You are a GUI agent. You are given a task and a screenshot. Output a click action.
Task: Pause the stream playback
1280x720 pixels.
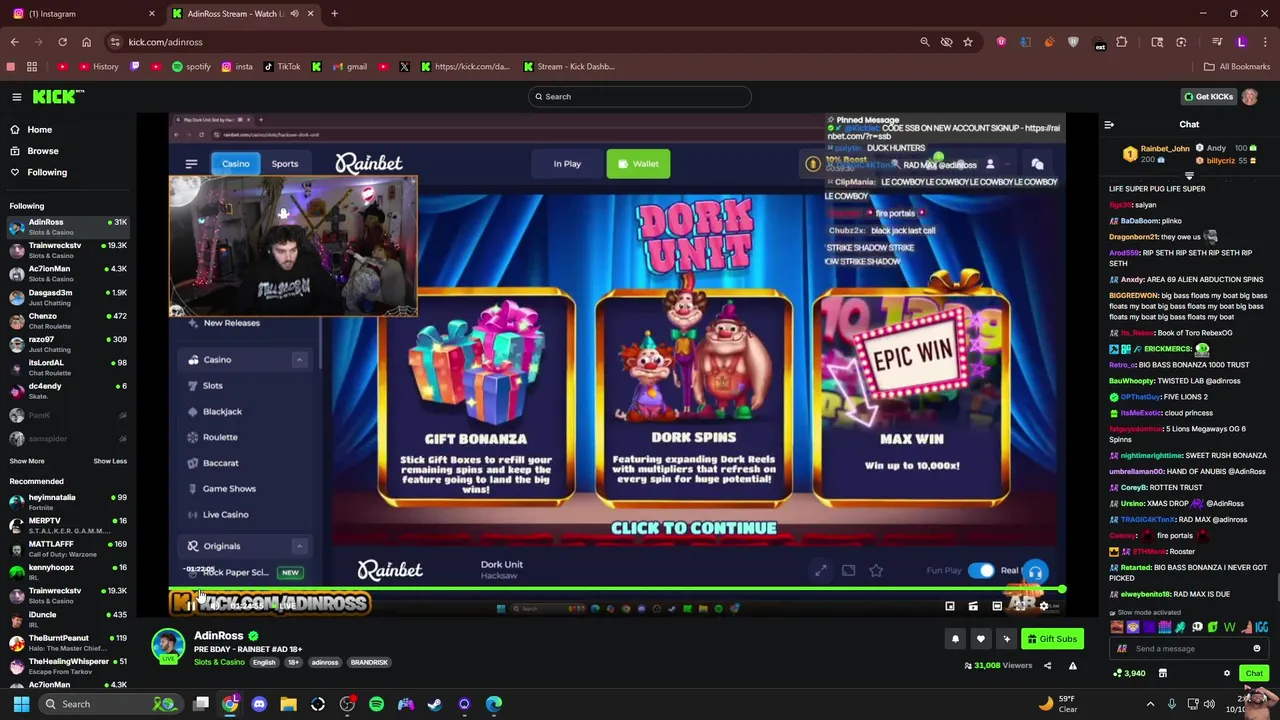189,606
